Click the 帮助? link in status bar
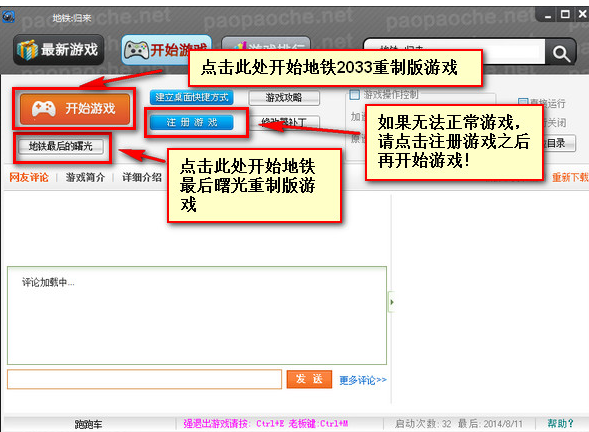This screenshot has height=432, width=589. (560, 424)
